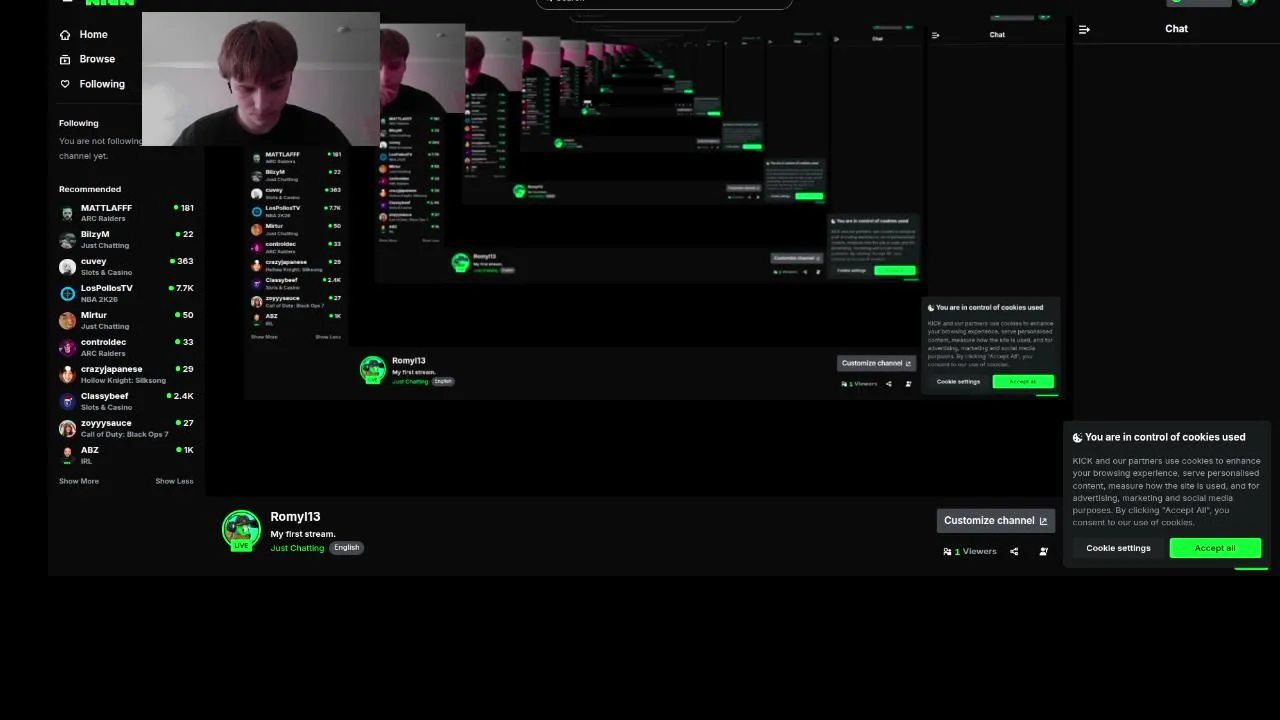The image size is (1280, 720).
Task: Click the share stream icon
Action: click(x=1014, y=551)
